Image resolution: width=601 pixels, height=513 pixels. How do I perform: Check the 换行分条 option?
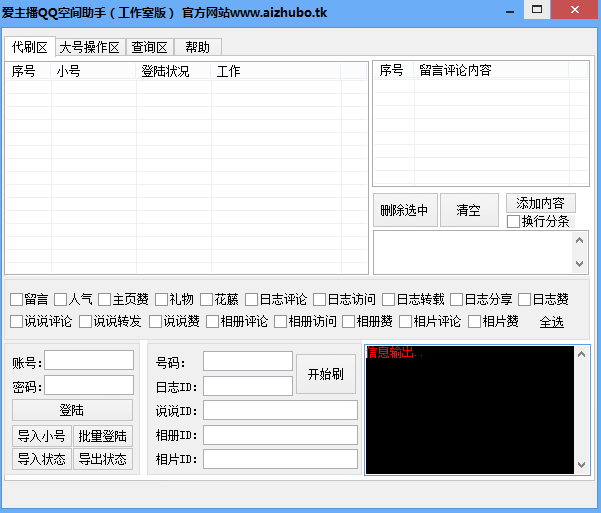(513, 221)
